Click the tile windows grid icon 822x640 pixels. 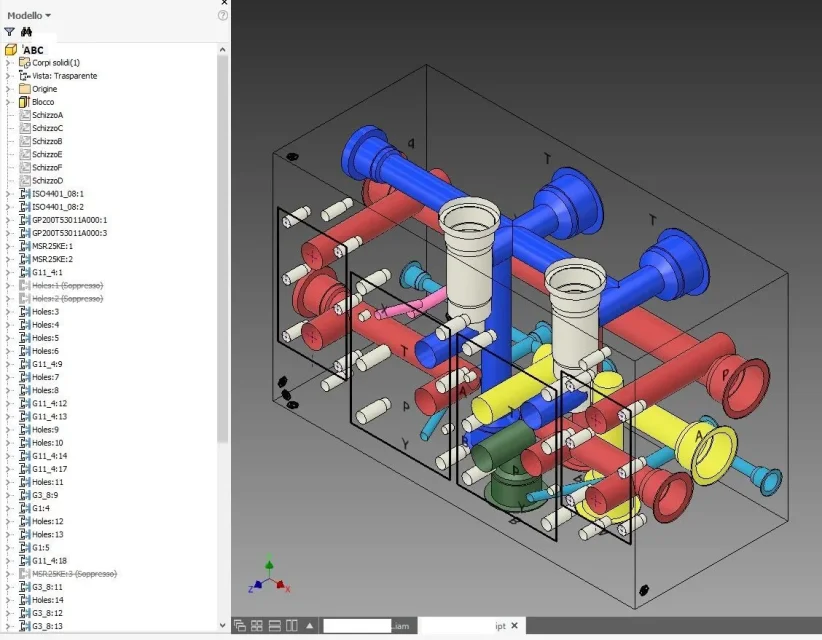257,625
